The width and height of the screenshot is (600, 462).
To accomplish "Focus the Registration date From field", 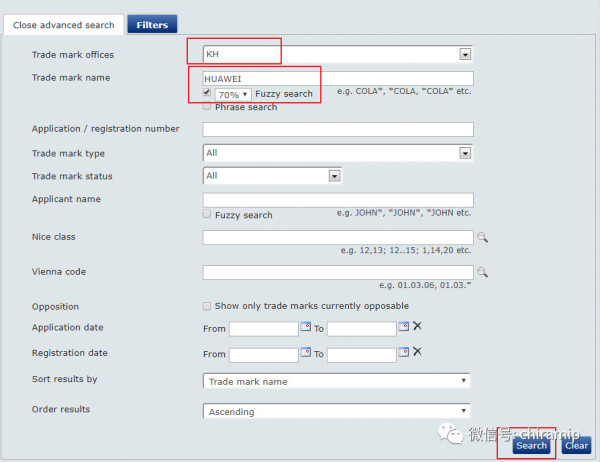I will [264, 355].
